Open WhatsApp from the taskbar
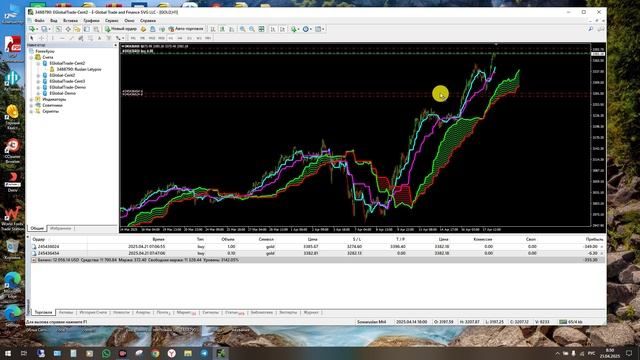Image resolution: width=640 pixels, height=360 pixels. (106, 353)
